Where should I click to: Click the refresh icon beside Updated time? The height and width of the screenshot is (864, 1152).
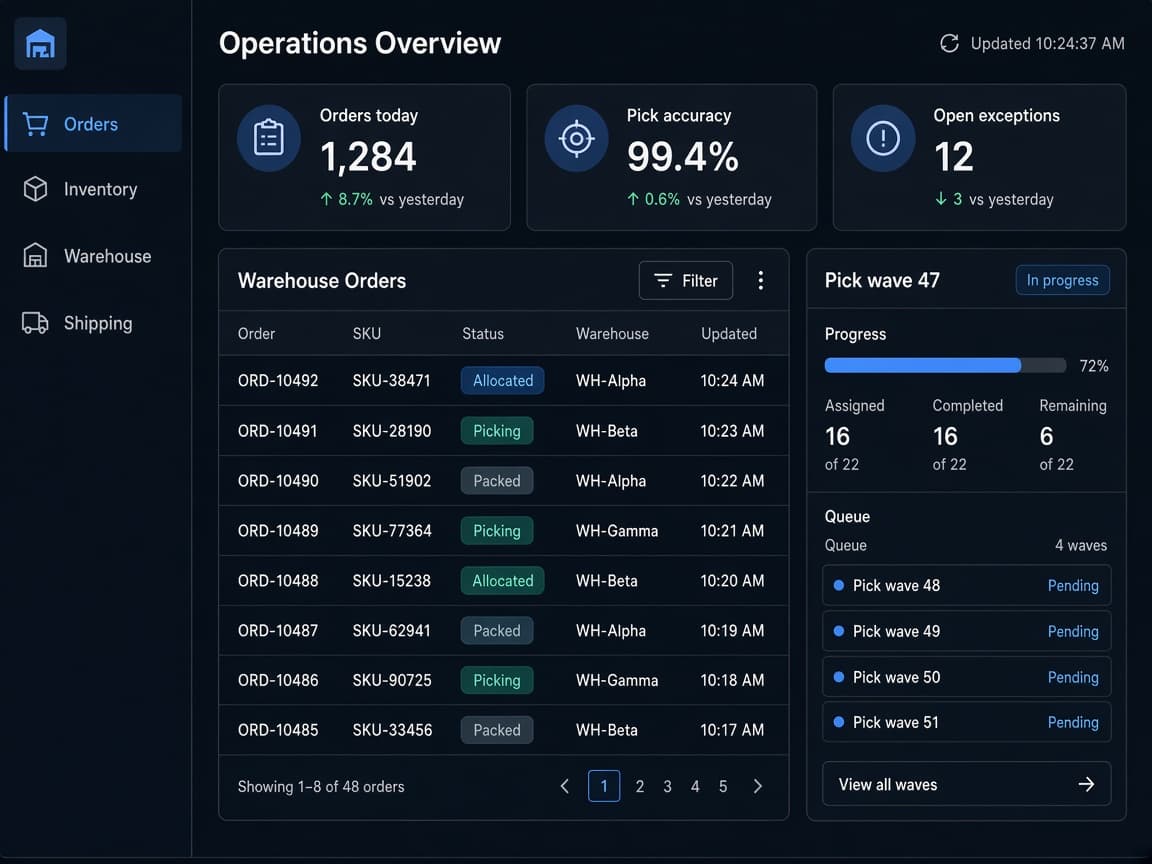949,43
